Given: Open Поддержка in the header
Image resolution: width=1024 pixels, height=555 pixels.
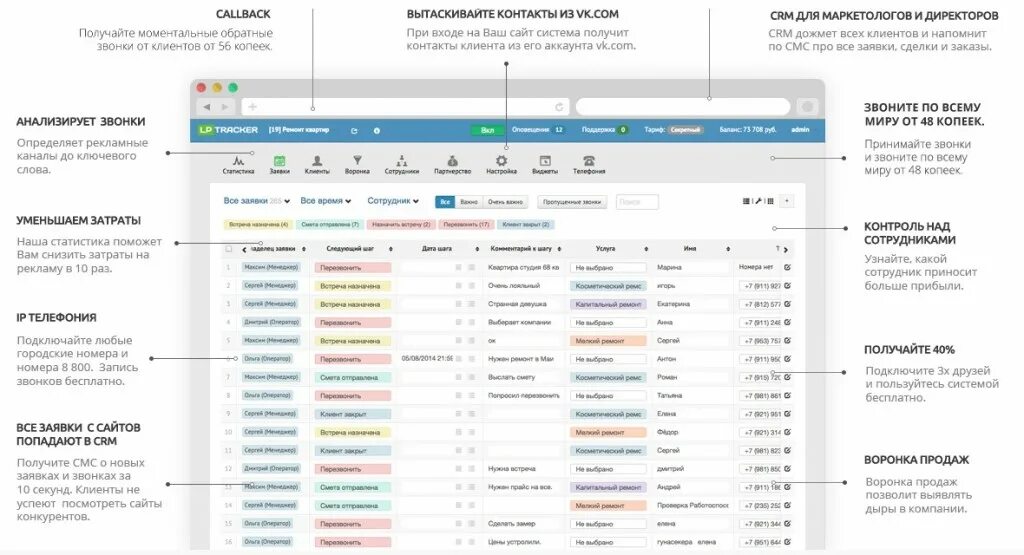Looking at the screenshot, I should coord(605,130).
